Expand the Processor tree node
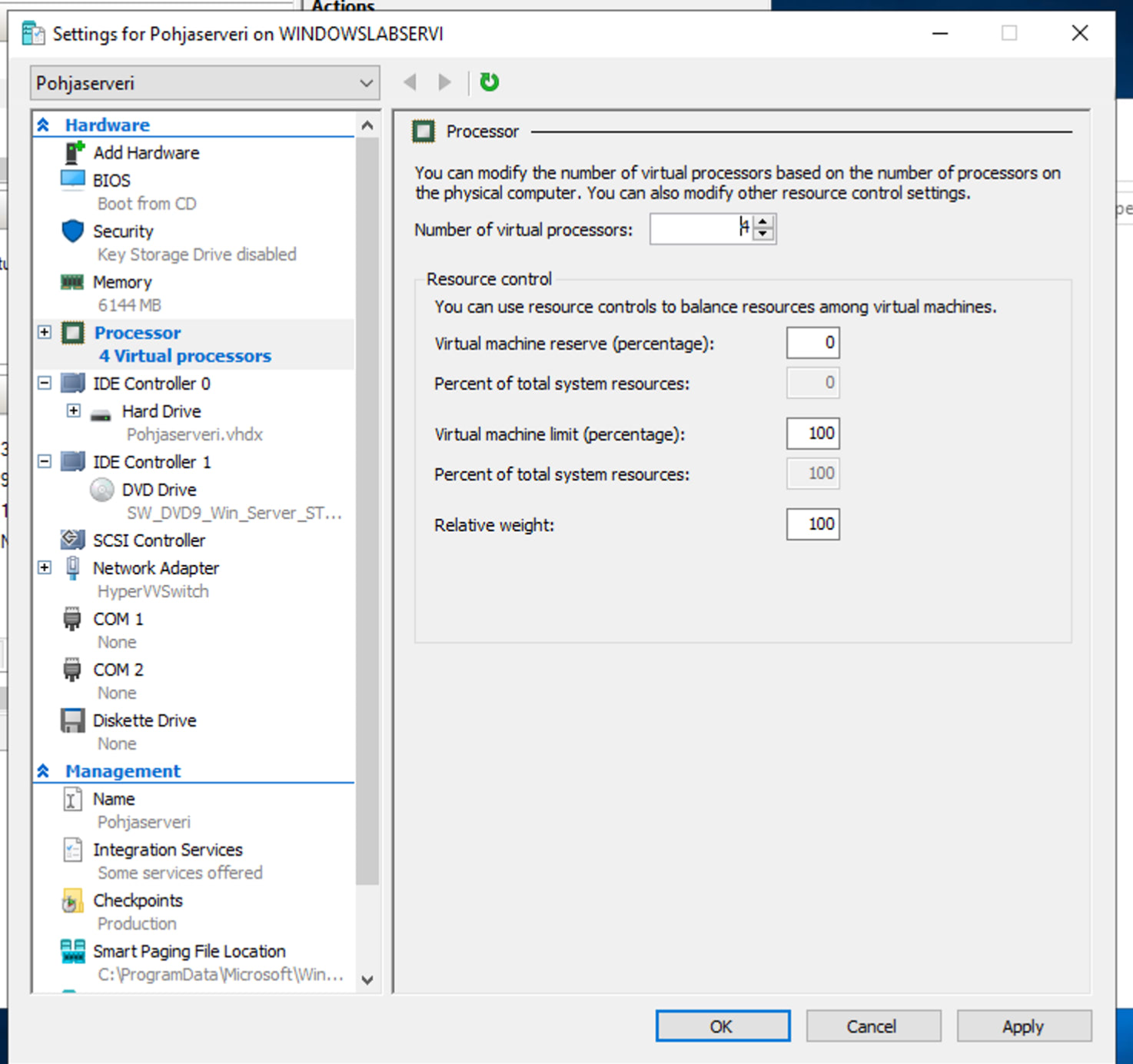This screenshot has height=1064, width=1133. pos(45,332)
